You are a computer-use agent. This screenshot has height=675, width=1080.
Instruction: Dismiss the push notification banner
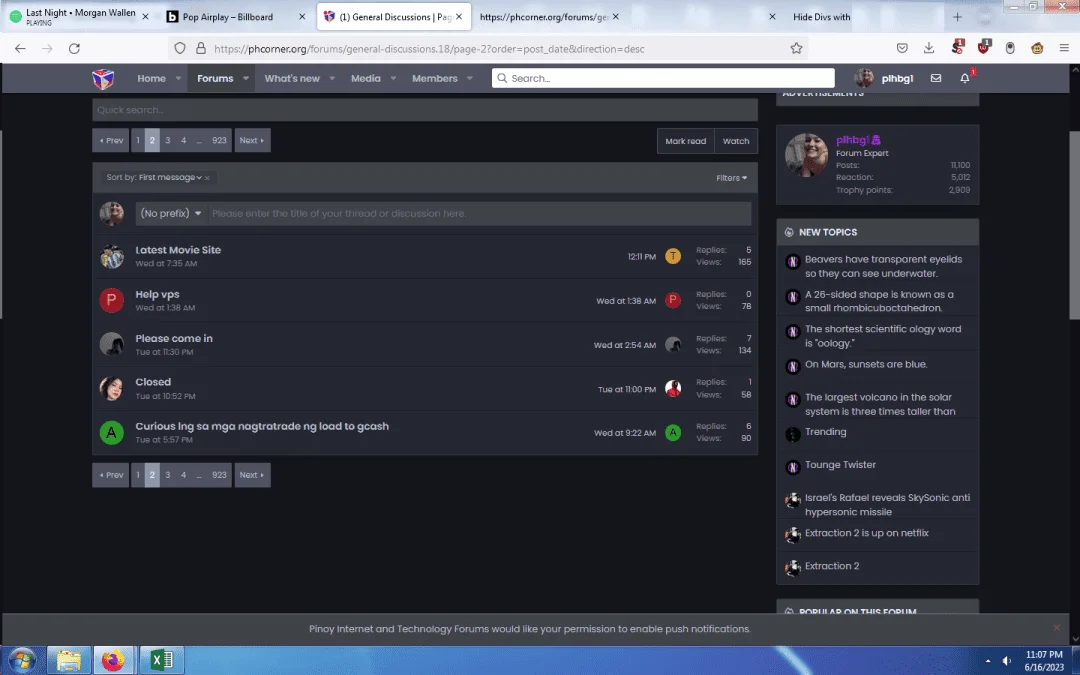pyautogui.click(x=1057, y=628)
